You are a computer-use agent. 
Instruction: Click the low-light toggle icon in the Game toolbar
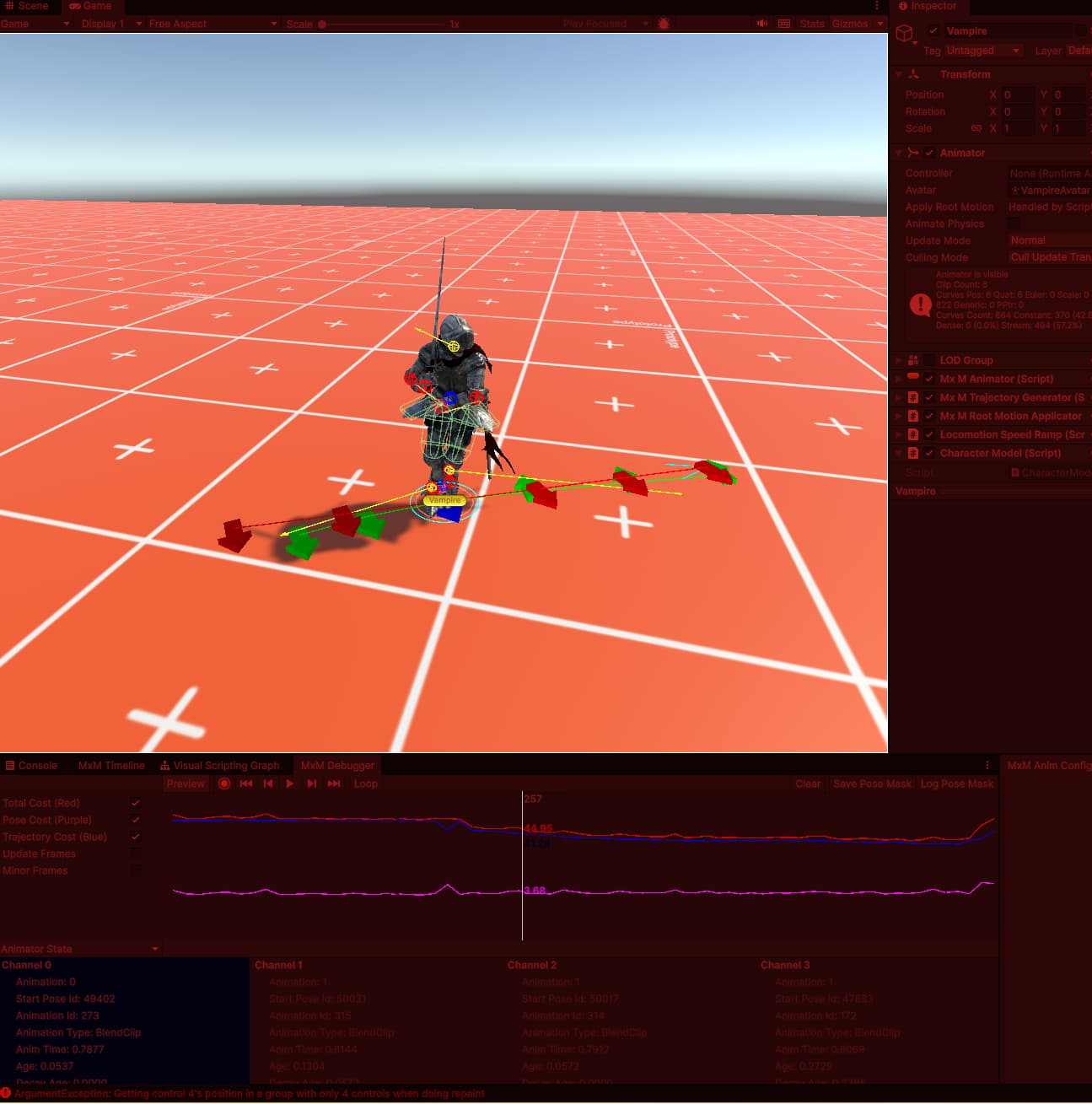tap(663, 24)
